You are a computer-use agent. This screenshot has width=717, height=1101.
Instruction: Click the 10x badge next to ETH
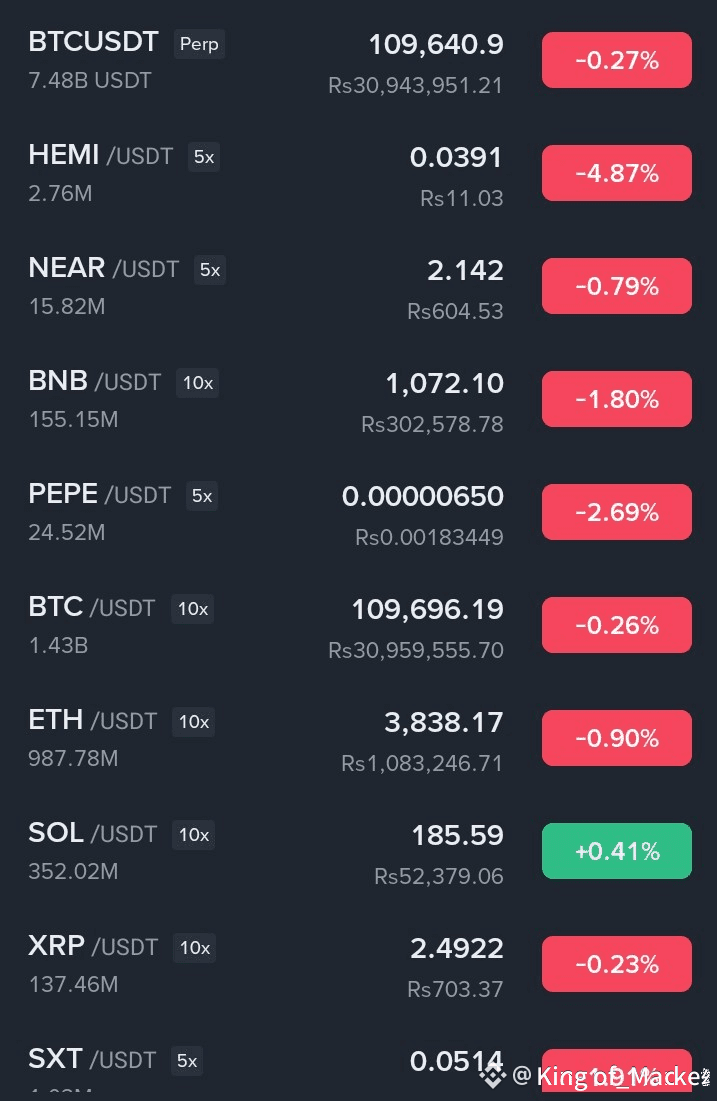(193, 722)
